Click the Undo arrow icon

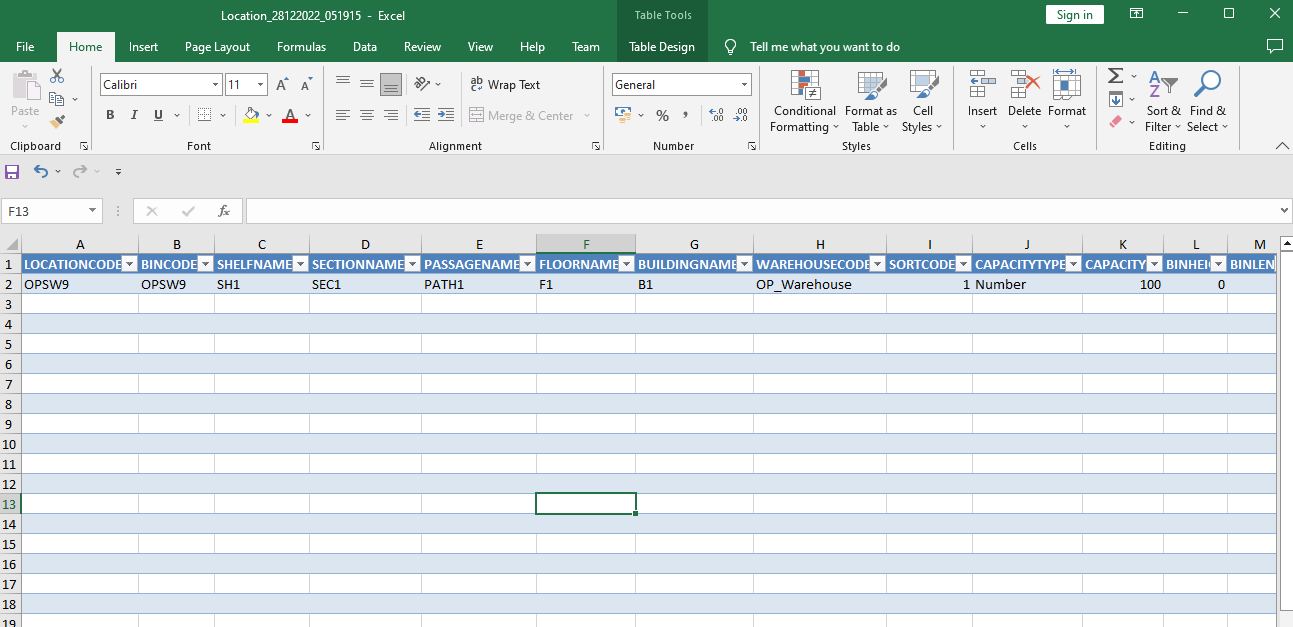(40, 172)
